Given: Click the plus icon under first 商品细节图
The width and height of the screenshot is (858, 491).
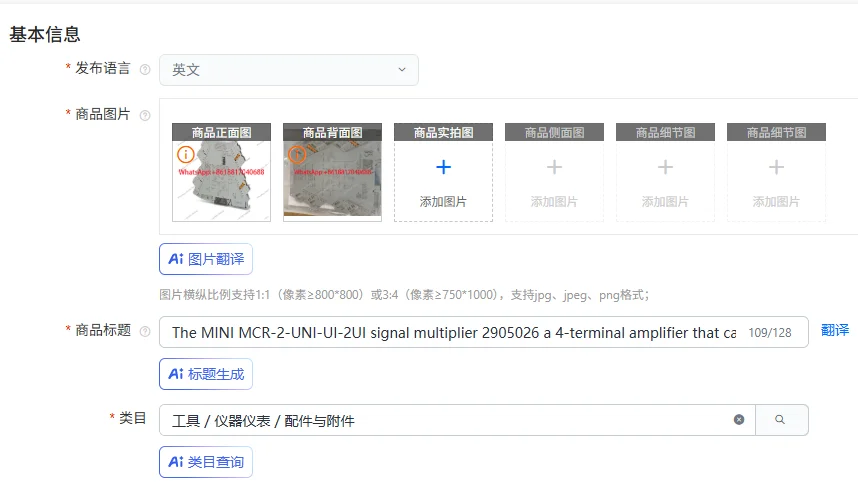Looking at the screenshot, I should click(x=665, y=167).
